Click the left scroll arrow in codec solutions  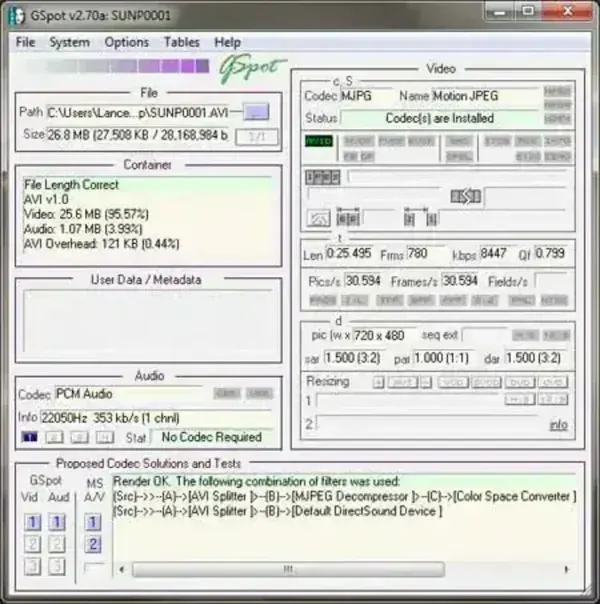coord(122,569)
